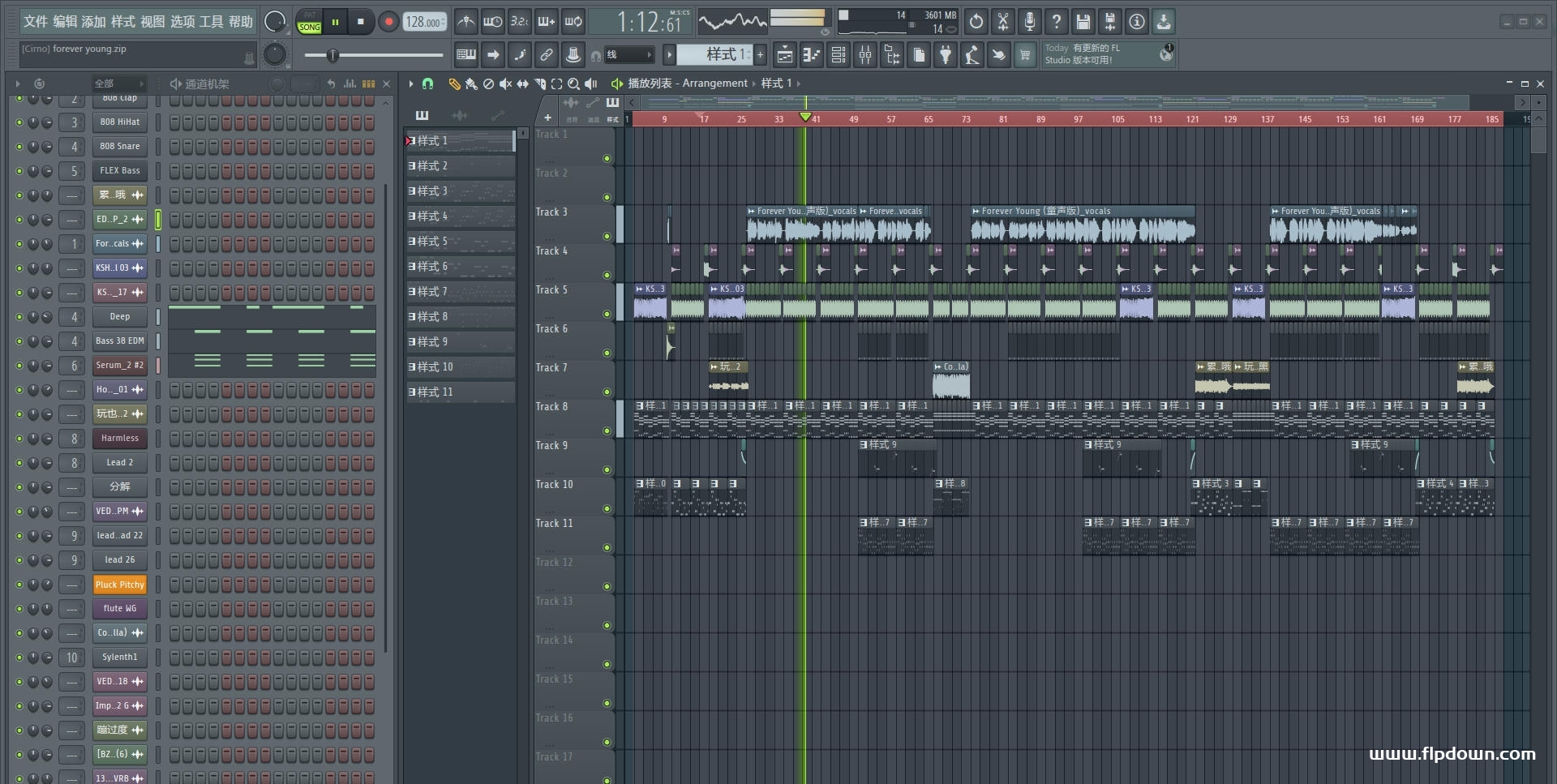Save the project with the floppy disk icon
The height and width of the screenshot is (784, 1557).
point(1083,22)
